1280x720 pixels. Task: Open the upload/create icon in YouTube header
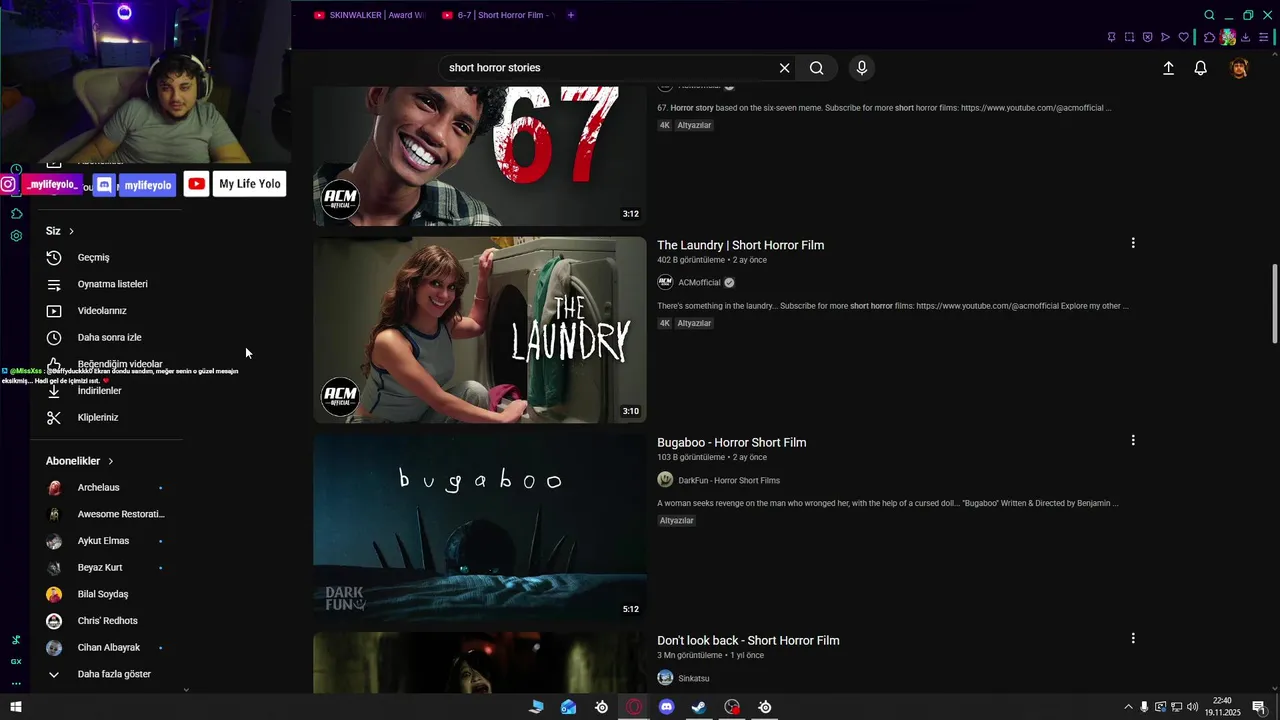coord(1168,68)
